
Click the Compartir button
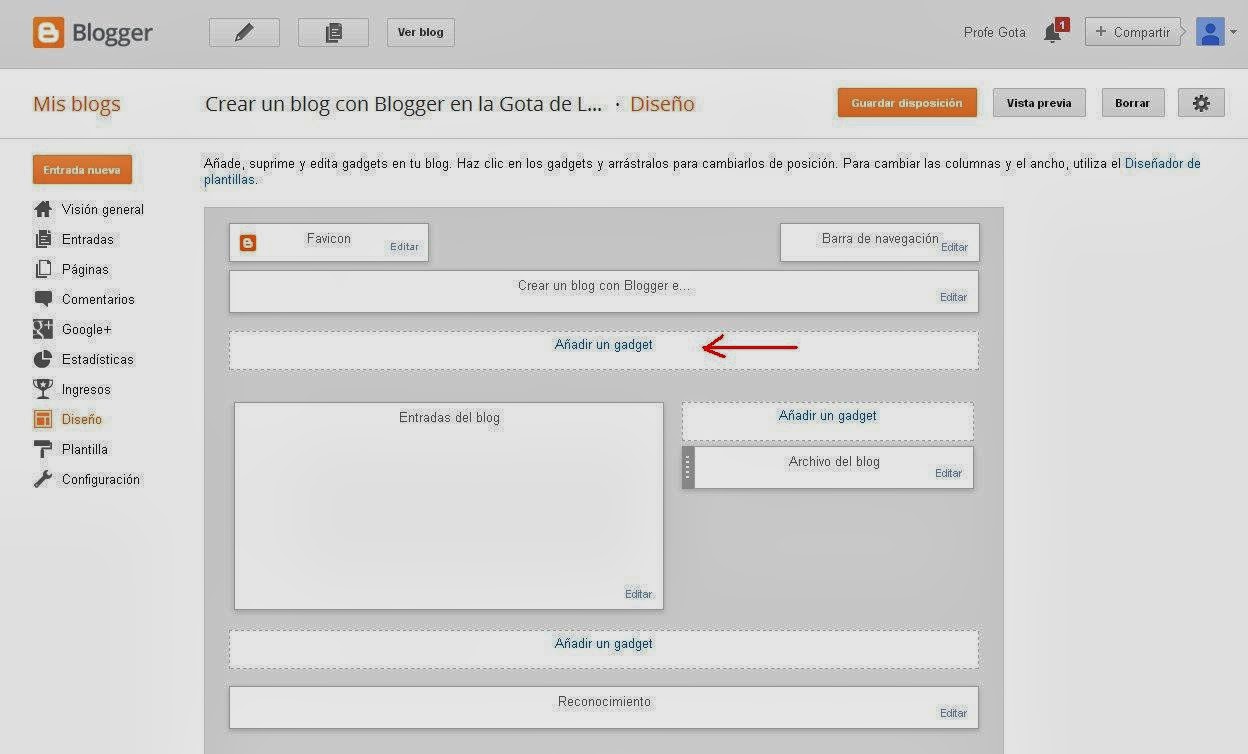tap(1132, 32)
